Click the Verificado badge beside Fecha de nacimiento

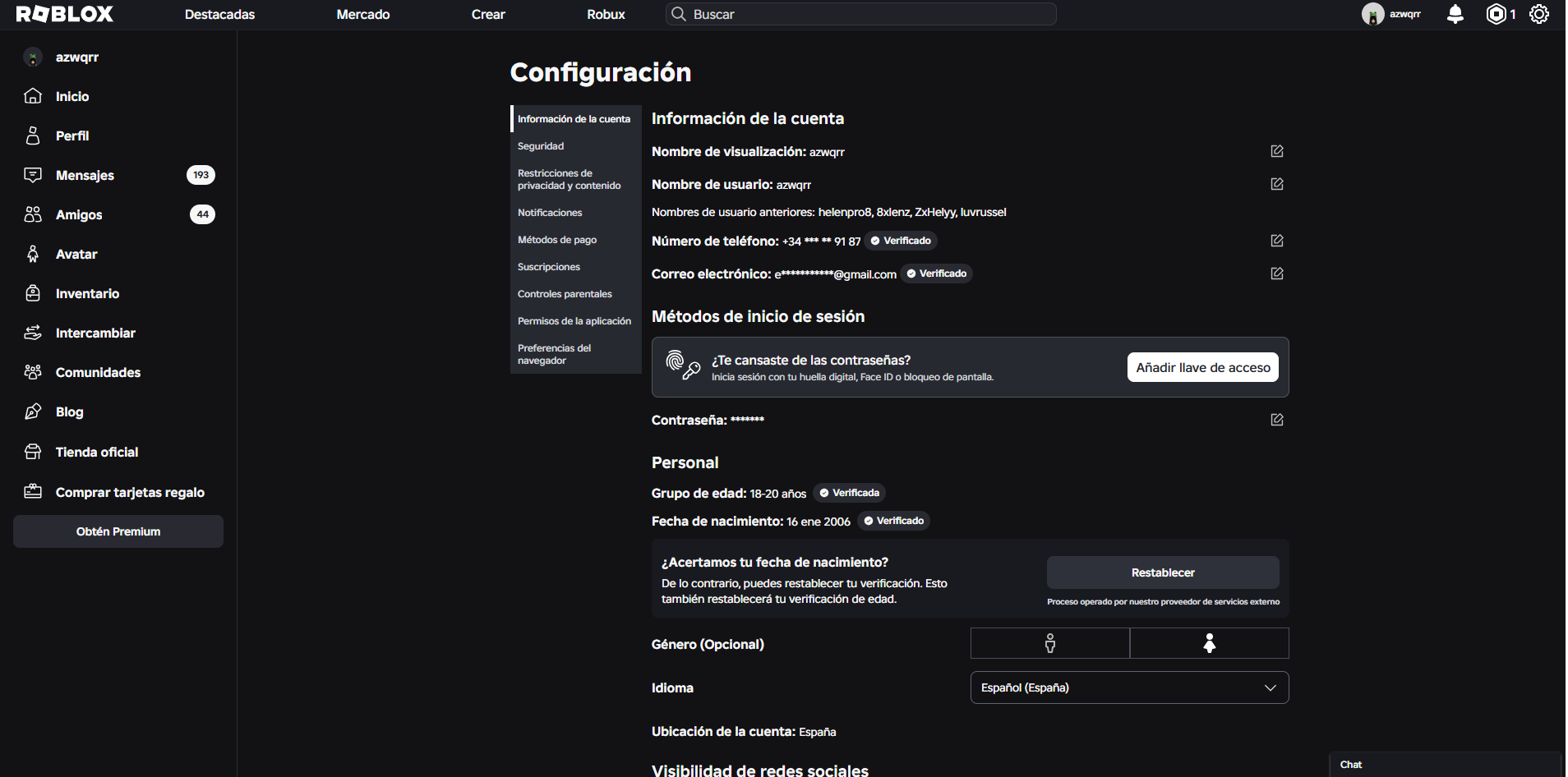point(894,521)
